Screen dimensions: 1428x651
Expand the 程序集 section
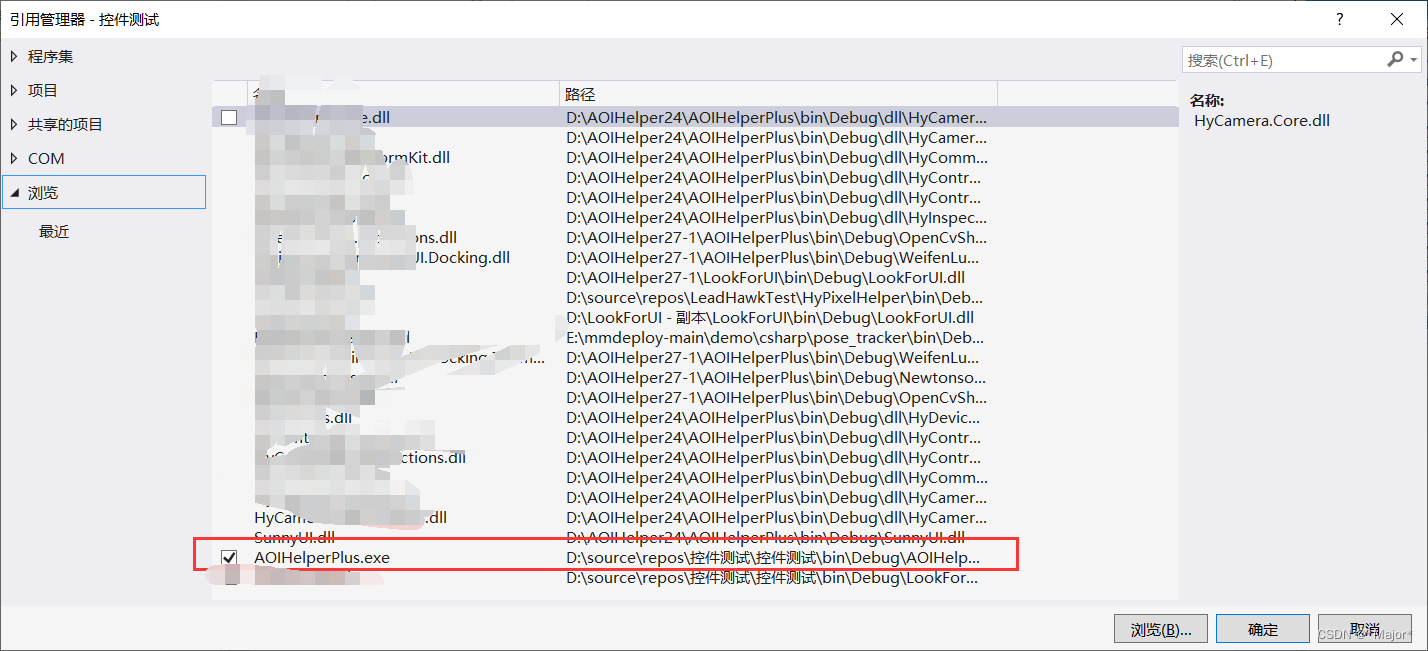click(12, 56)
